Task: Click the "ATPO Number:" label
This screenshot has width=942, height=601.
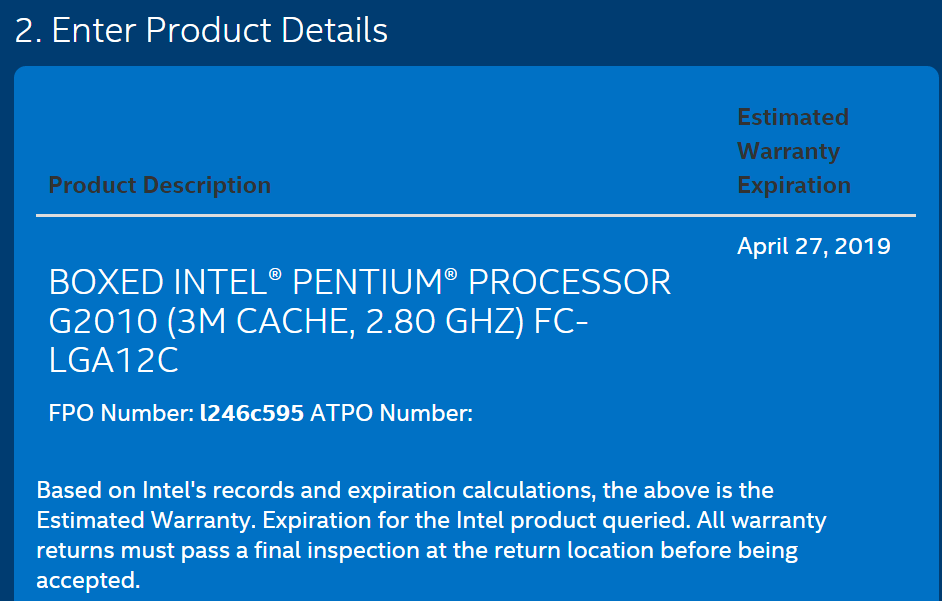Action: (391, 413)
